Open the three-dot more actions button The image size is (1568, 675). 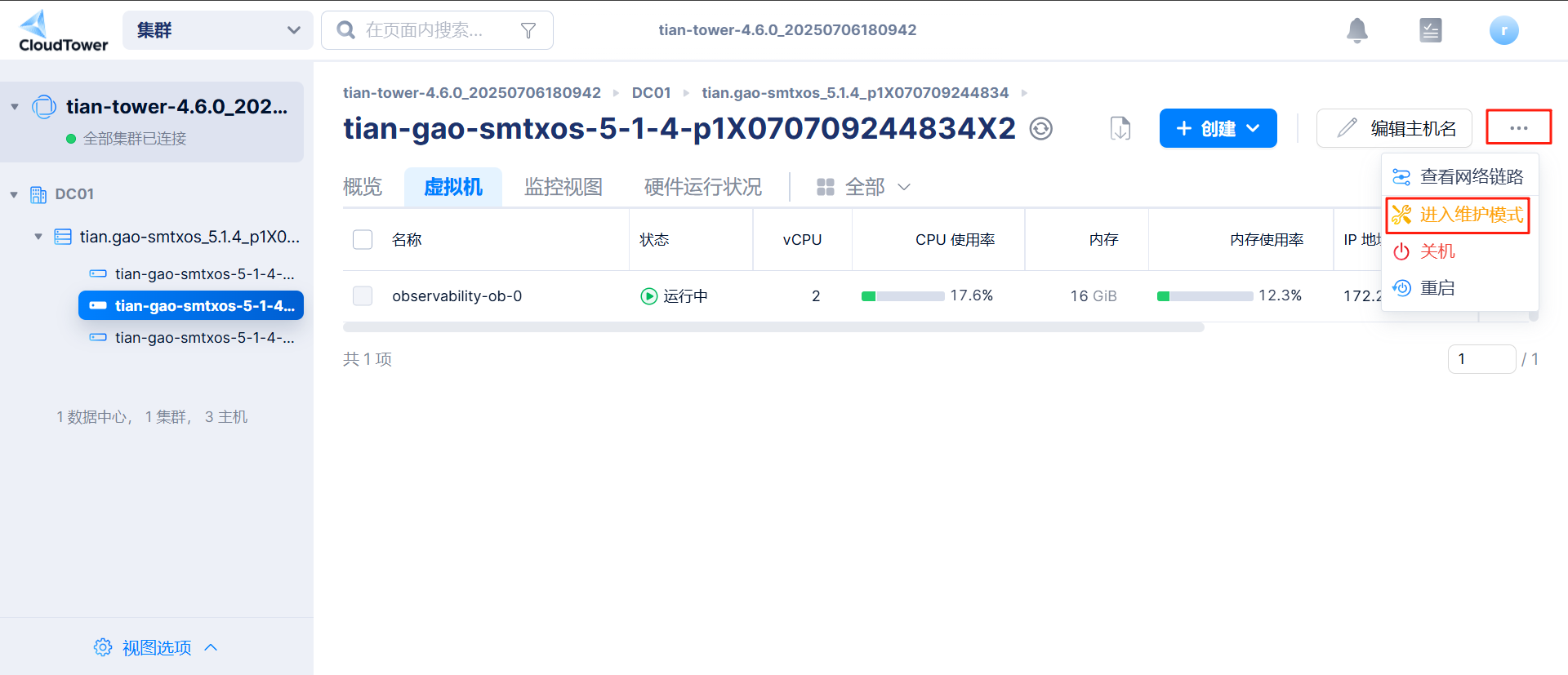coord(1518,128)
